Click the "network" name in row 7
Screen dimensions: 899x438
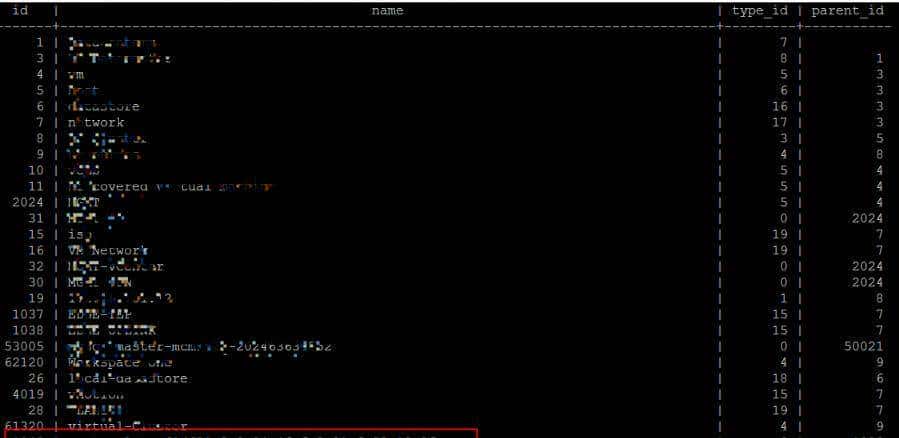(96, 122)
